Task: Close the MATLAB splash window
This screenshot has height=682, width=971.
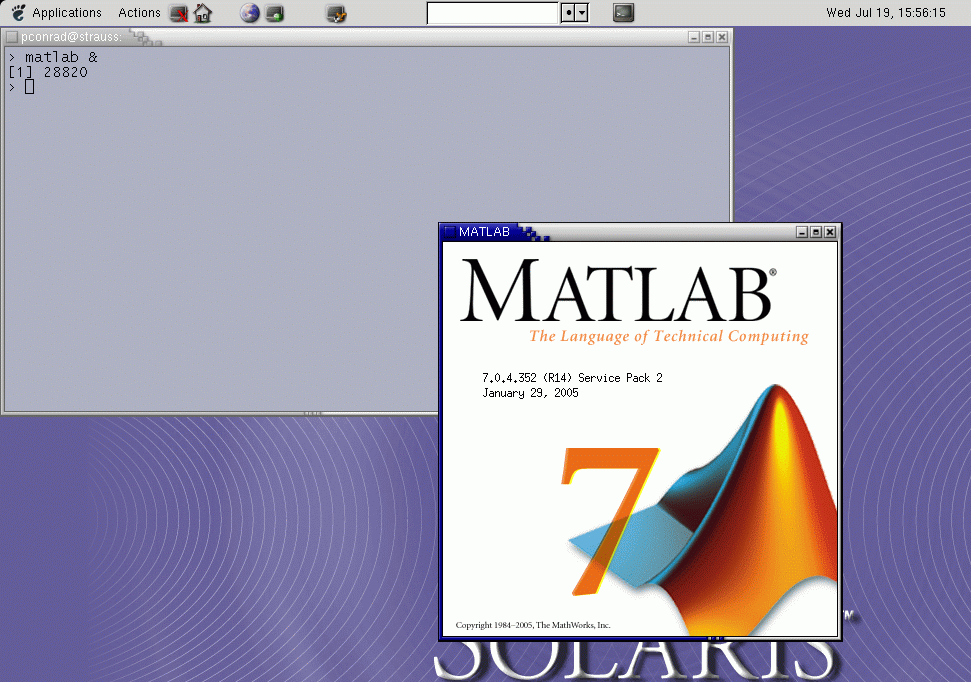Action: (830, 232)
